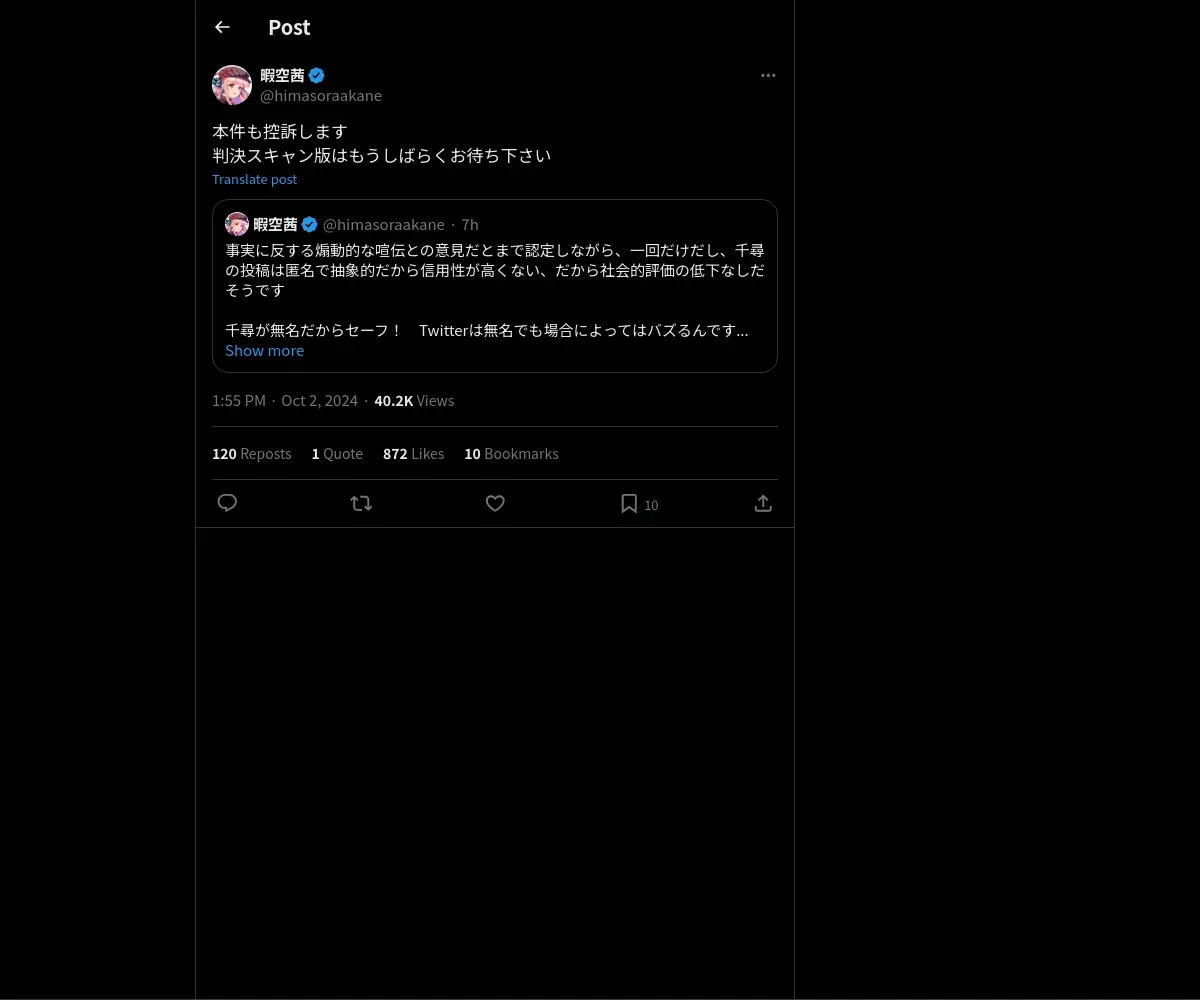
Task: Click the reply speech bubble icon
Action: (x=227, y=503)
